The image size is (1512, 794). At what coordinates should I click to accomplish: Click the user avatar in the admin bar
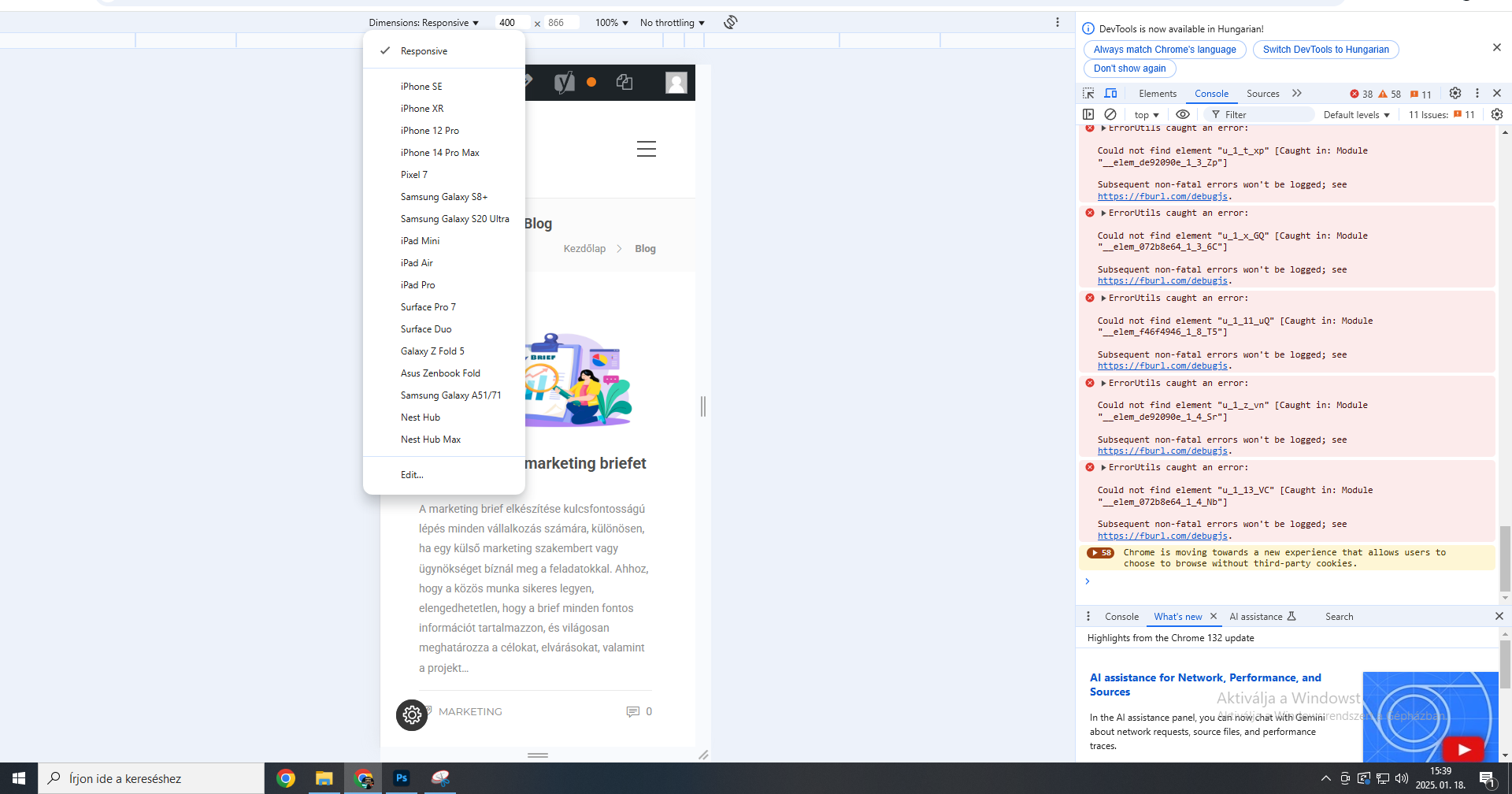676,83
